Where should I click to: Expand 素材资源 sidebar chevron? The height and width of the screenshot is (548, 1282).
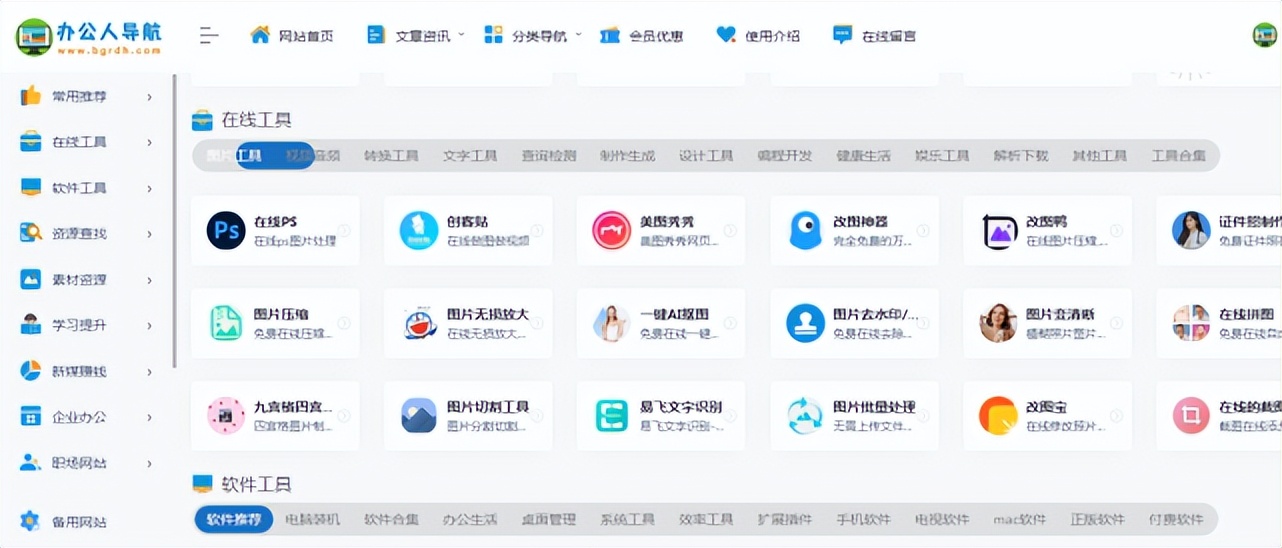[x=150, y=280]
